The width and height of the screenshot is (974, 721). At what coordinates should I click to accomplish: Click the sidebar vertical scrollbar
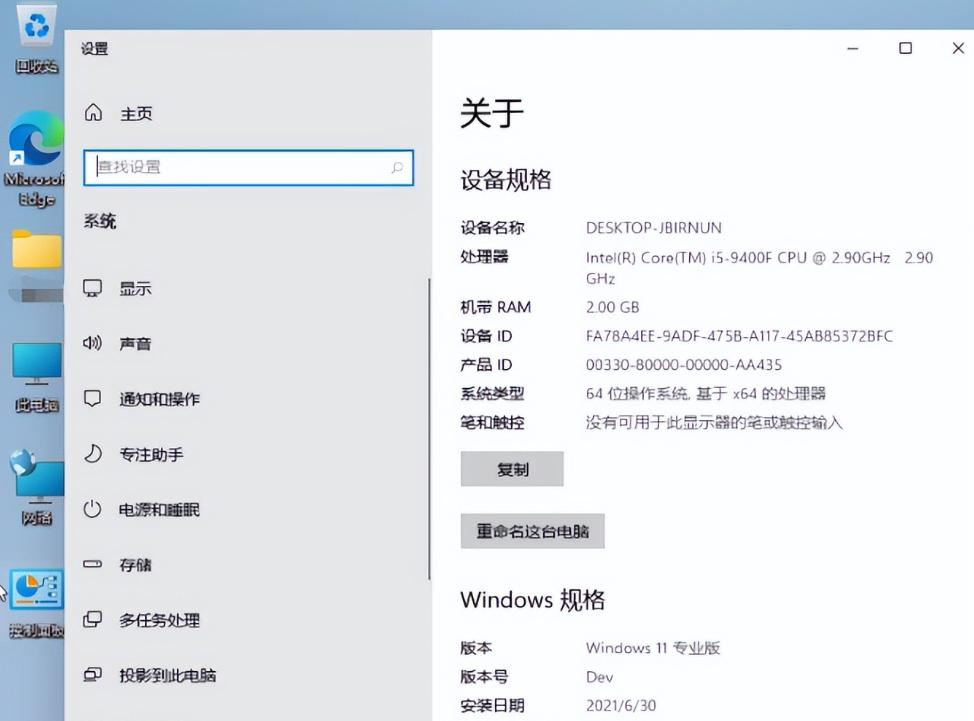click(x=429, y=429)
